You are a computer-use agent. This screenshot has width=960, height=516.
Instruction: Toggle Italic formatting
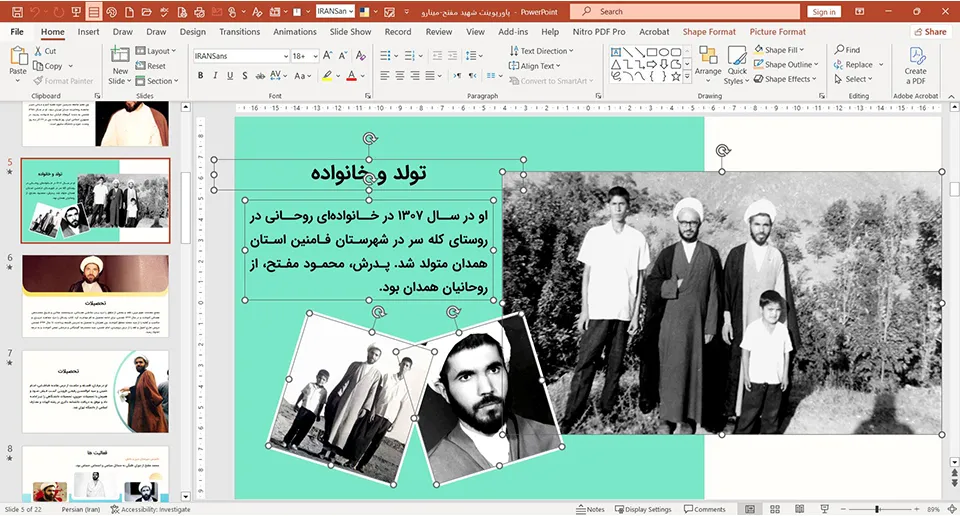pos(215,75)
